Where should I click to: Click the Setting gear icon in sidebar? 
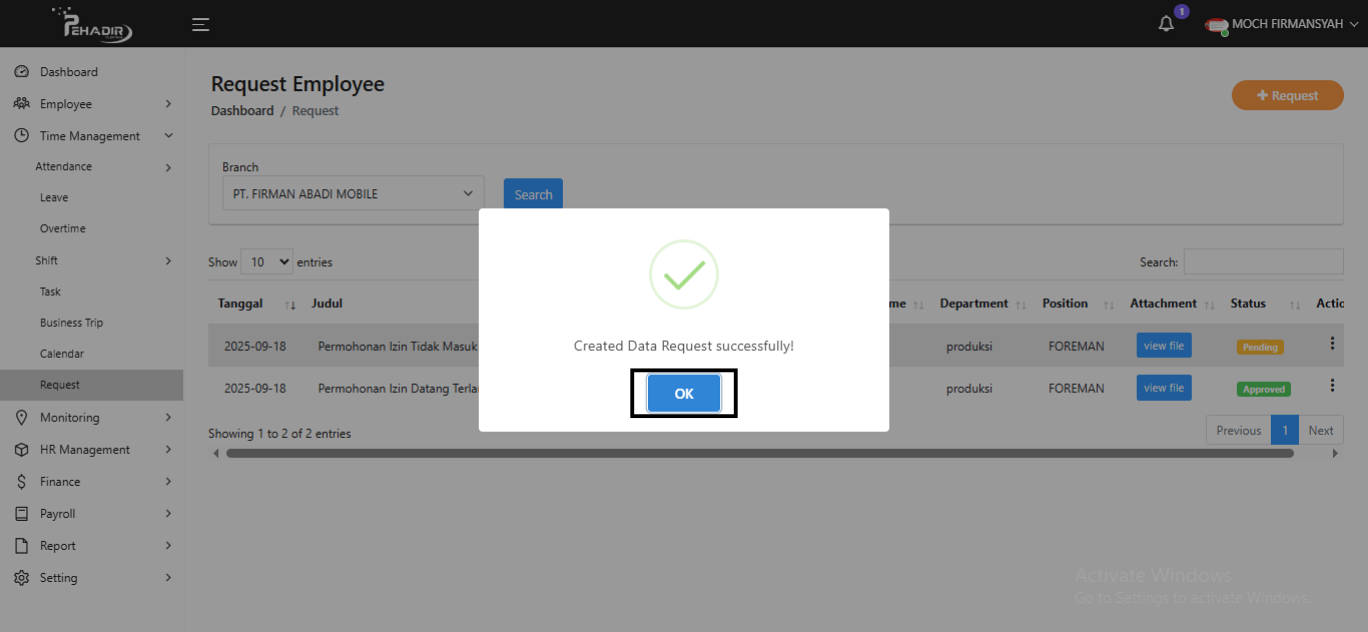click(x=21, y=578)
